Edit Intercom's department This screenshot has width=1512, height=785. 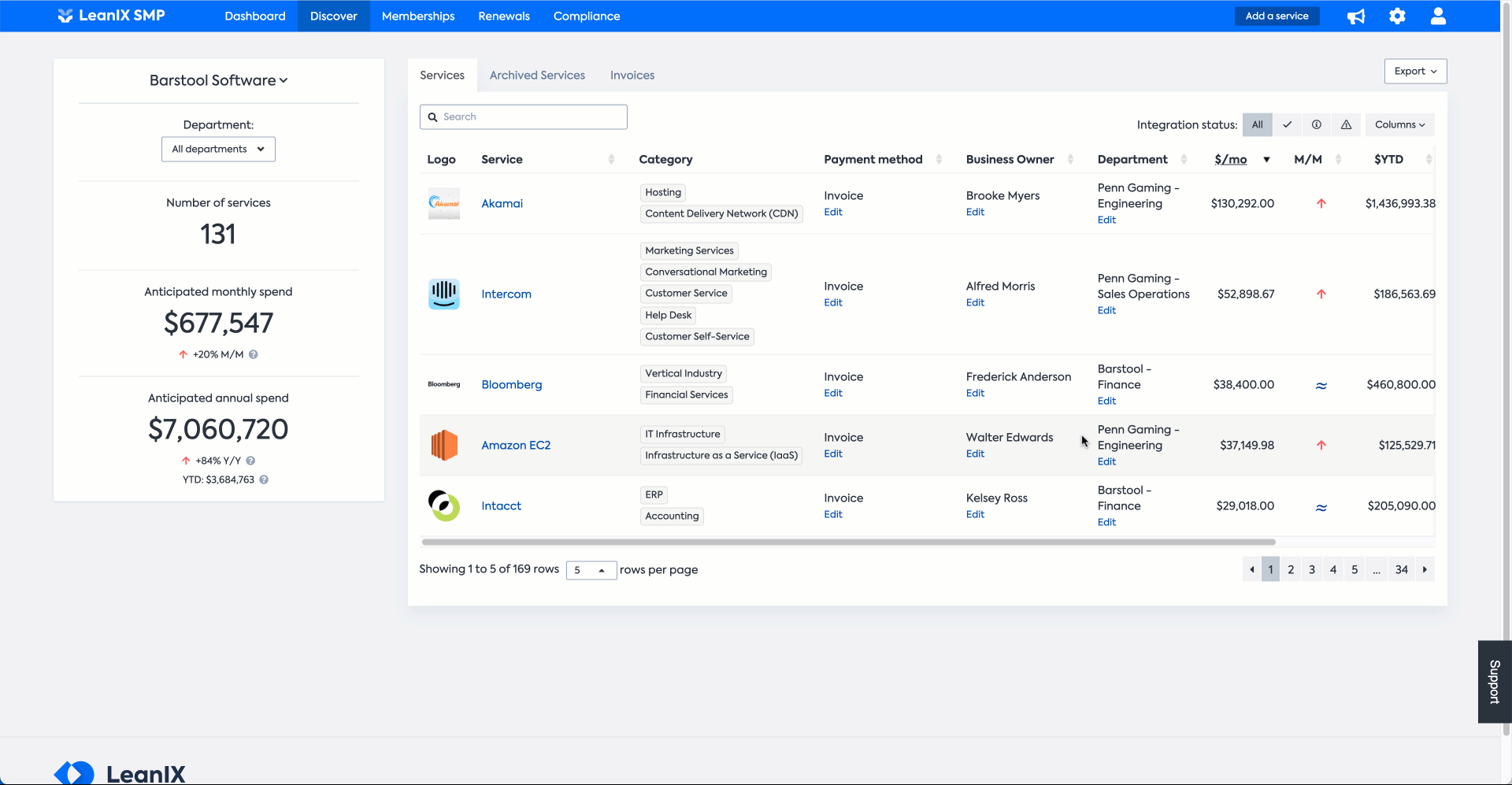(x=1106, y=310)
